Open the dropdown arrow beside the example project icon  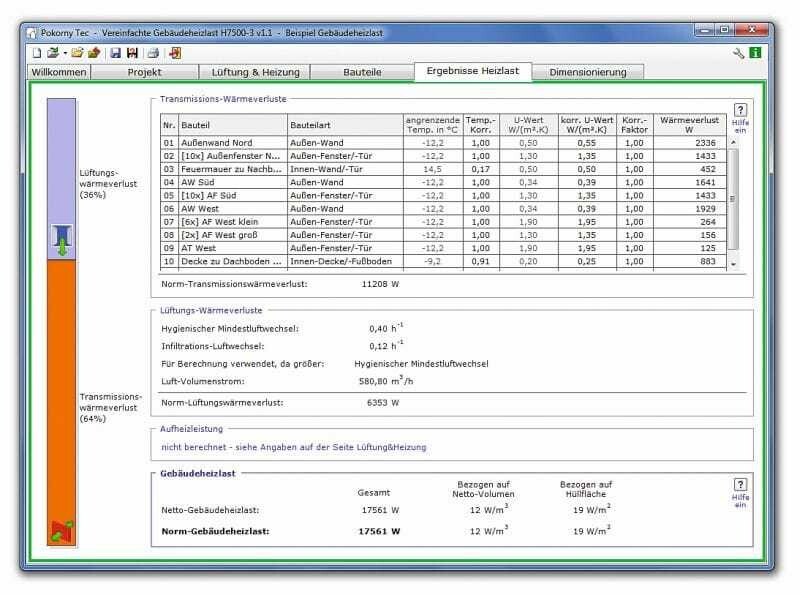(65, 54)
